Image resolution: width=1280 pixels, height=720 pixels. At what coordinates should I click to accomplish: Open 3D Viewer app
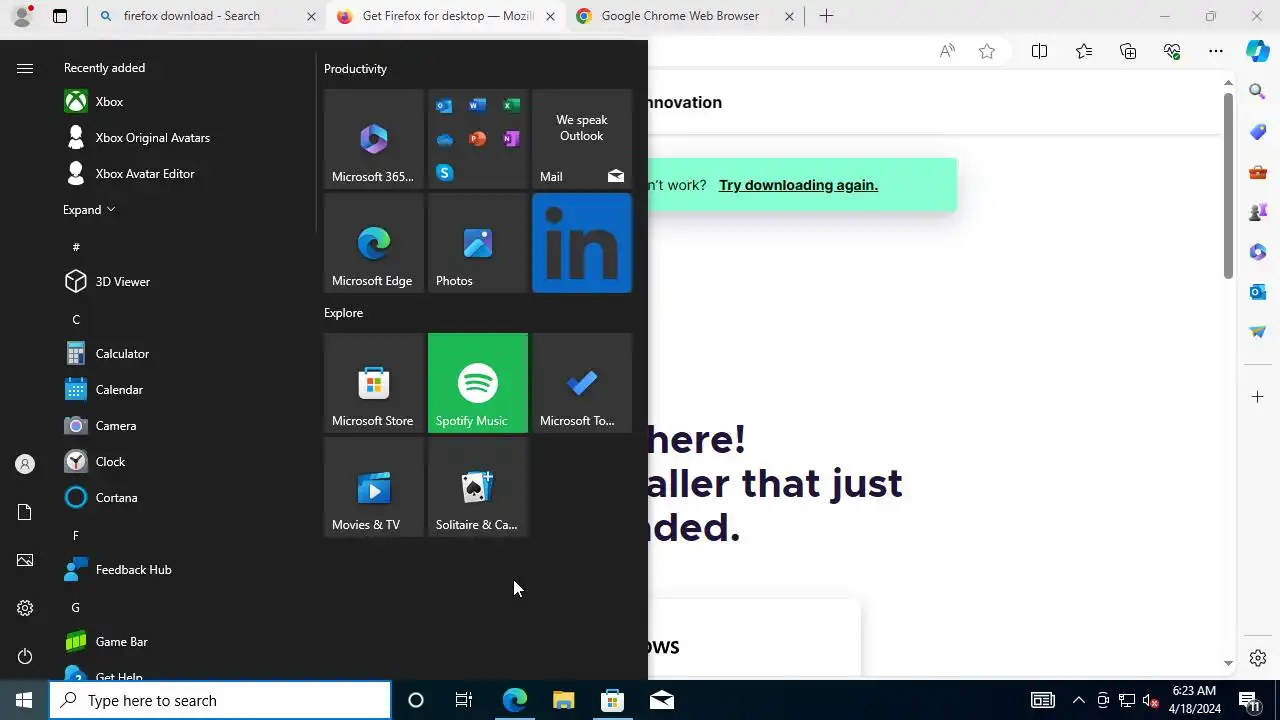click(186, 282)
